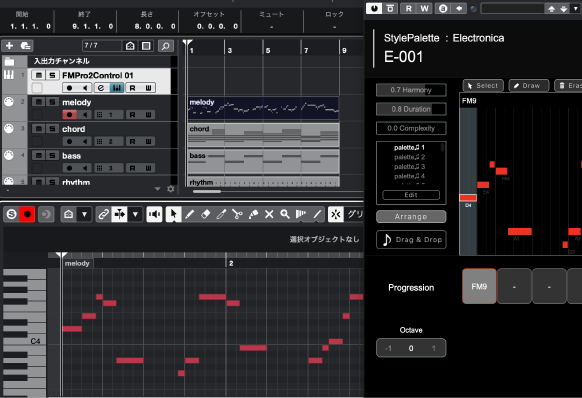The image size is (582, 398).
Task: Select palette 3 in the palette list
Action: [409, 167]
